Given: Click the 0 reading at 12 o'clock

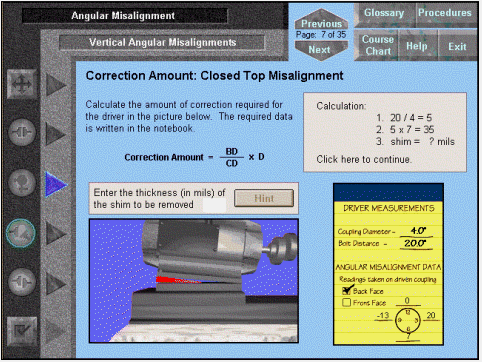Looking at the screenshot, I should pos(407,300).
